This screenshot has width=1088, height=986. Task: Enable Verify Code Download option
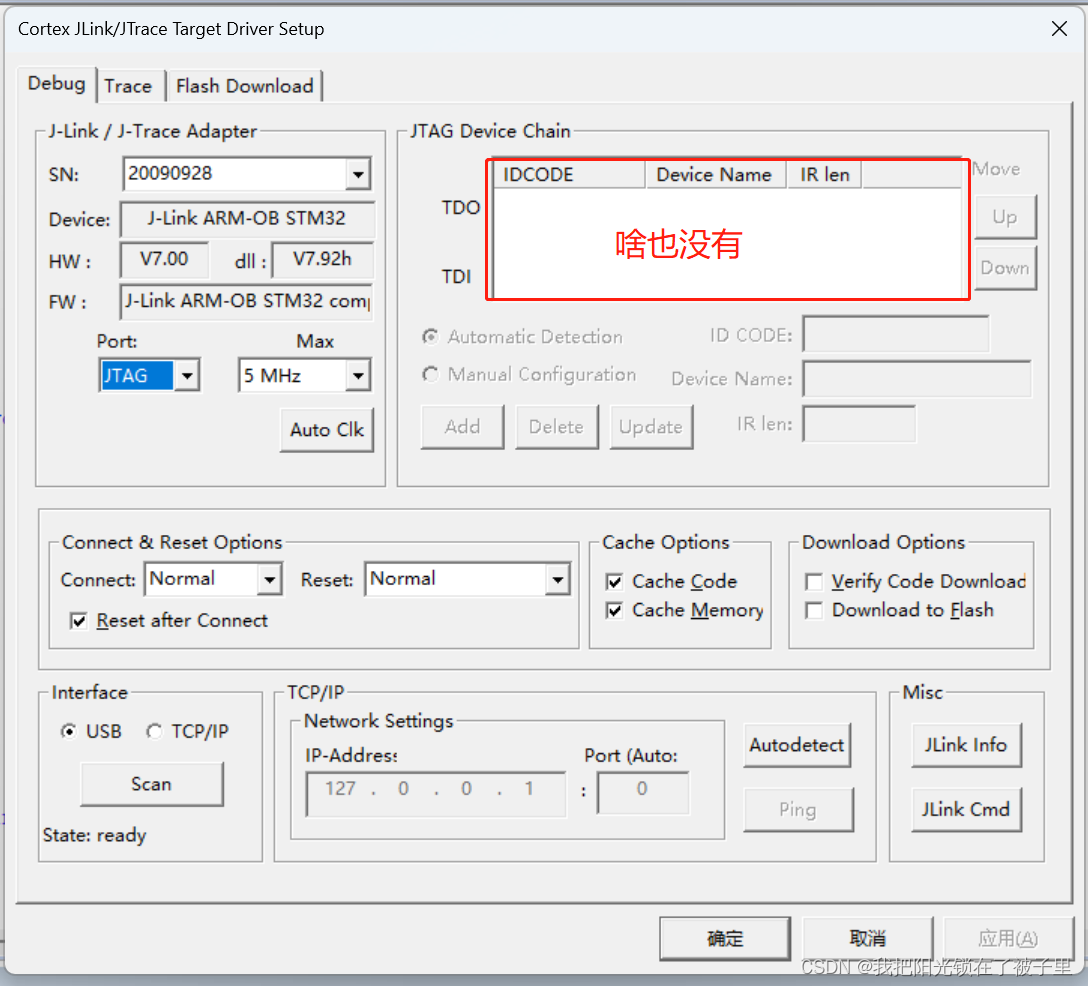click(814, 582)
